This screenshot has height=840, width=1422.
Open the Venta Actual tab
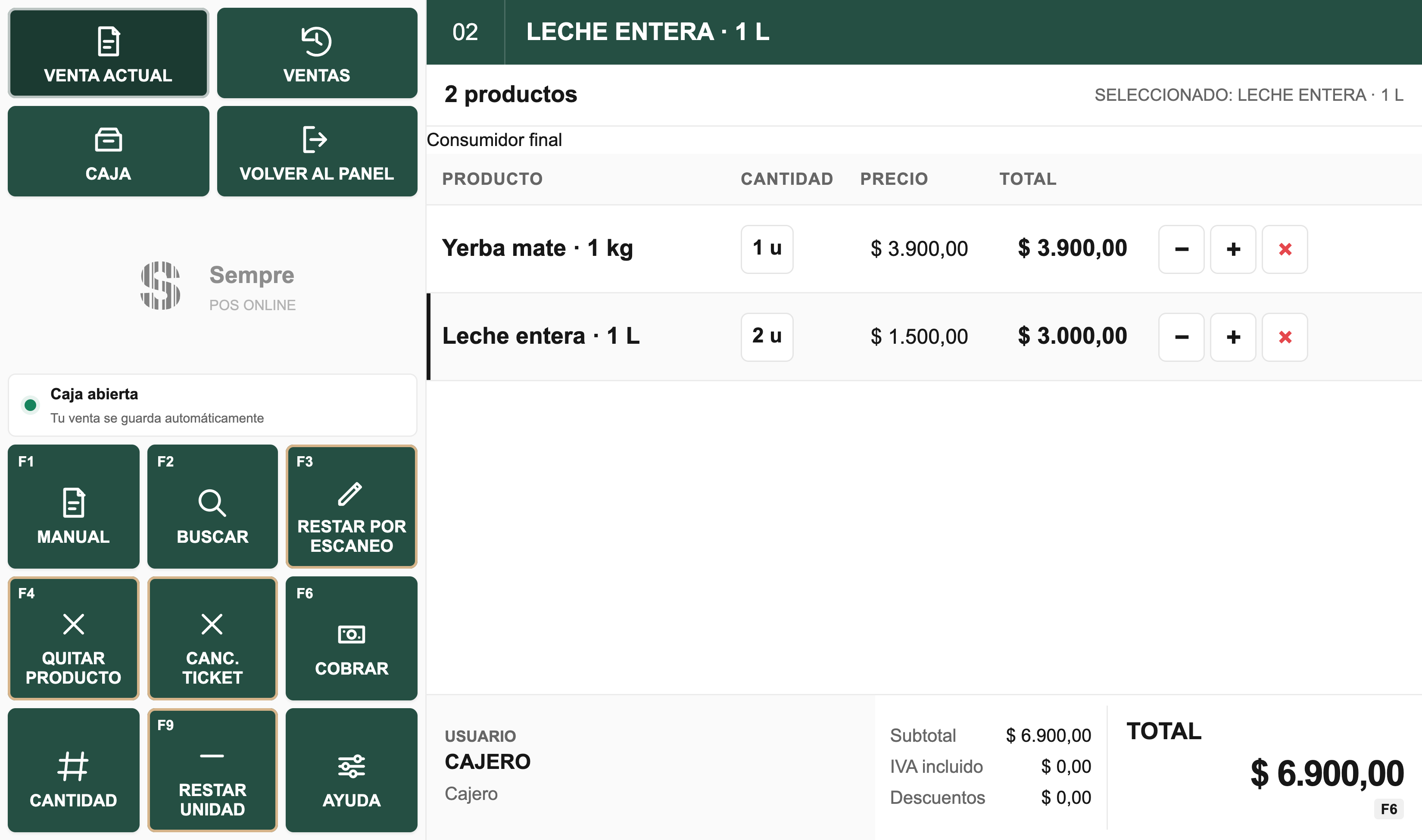pyautogui.click(x=108, y=53)
